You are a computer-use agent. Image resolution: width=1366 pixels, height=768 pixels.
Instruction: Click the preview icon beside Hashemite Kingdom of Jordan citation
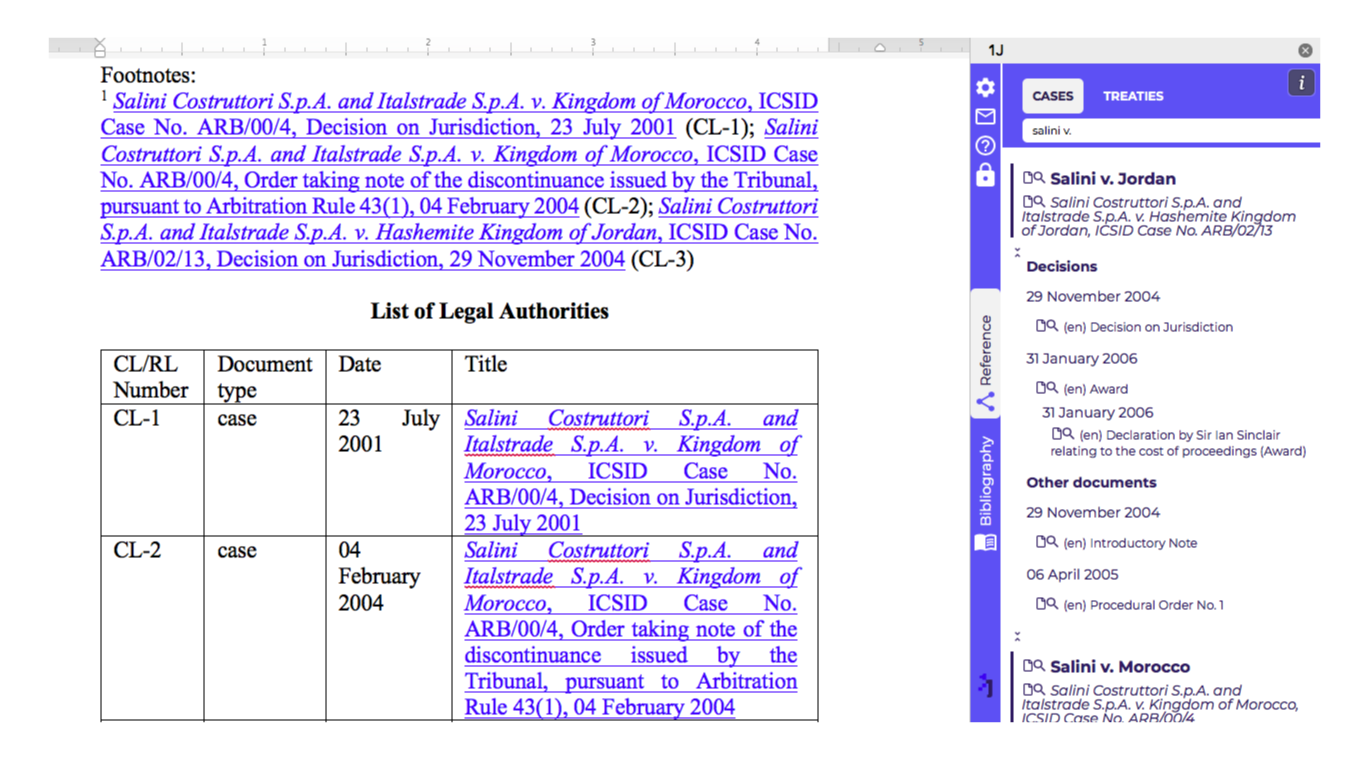pos(1034,201)
